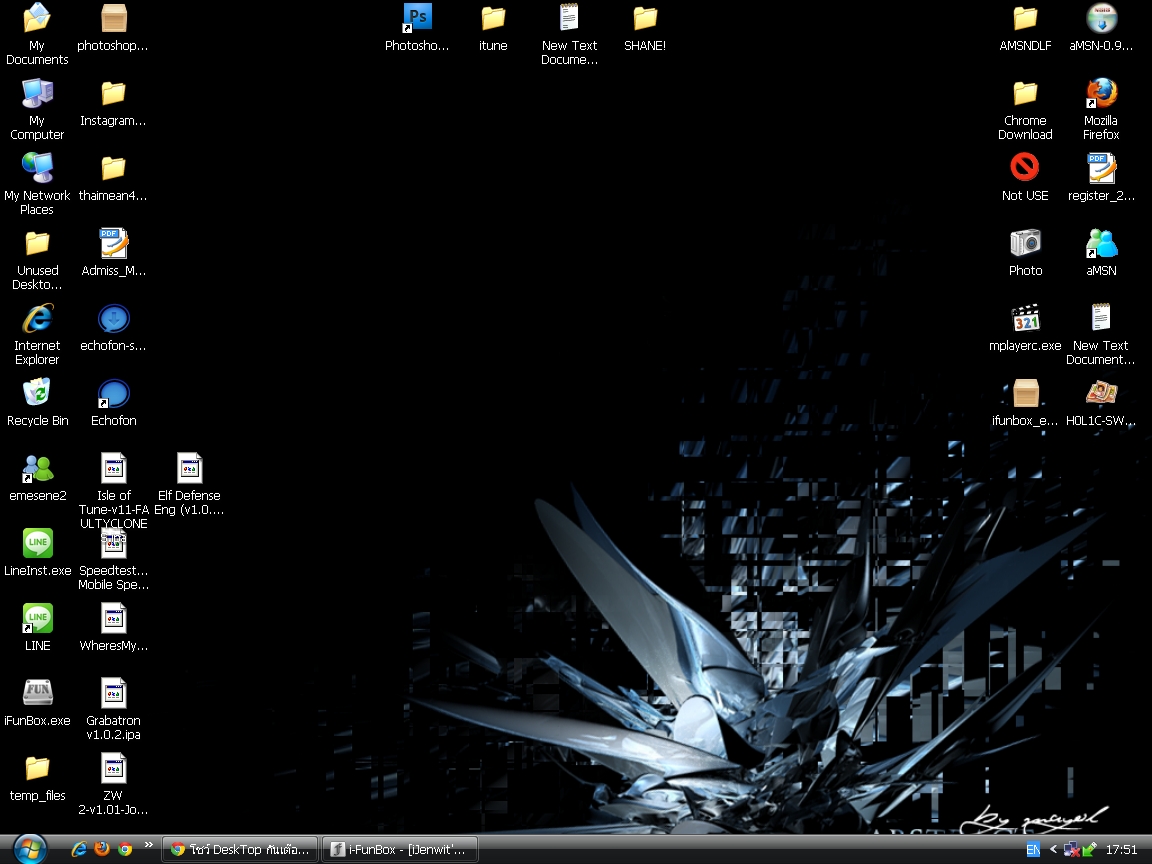This screenshot has width=1152, height=864.
Task: Open Unused Desktop folder
Action: (x=37, y=243)
